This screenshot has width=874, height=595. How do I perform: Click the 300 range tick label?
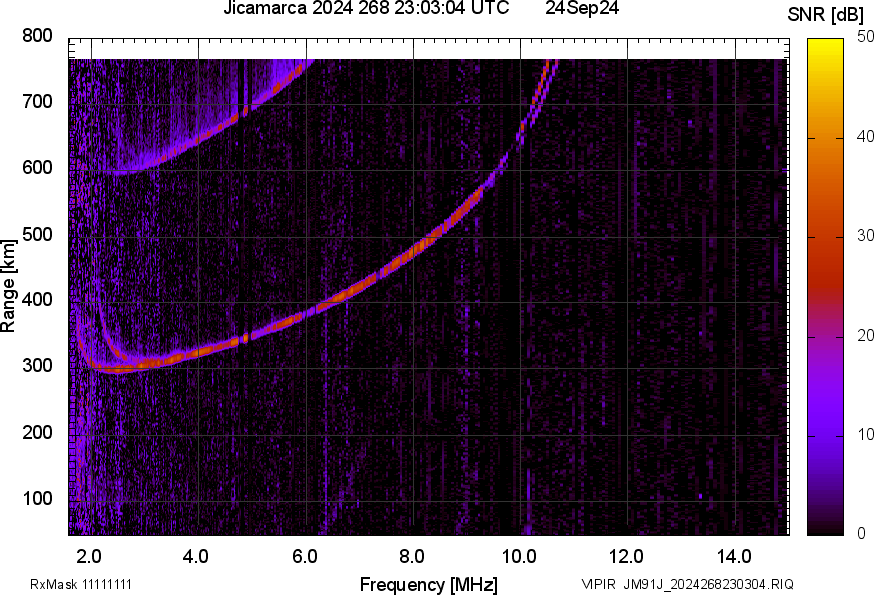(37, 366)
